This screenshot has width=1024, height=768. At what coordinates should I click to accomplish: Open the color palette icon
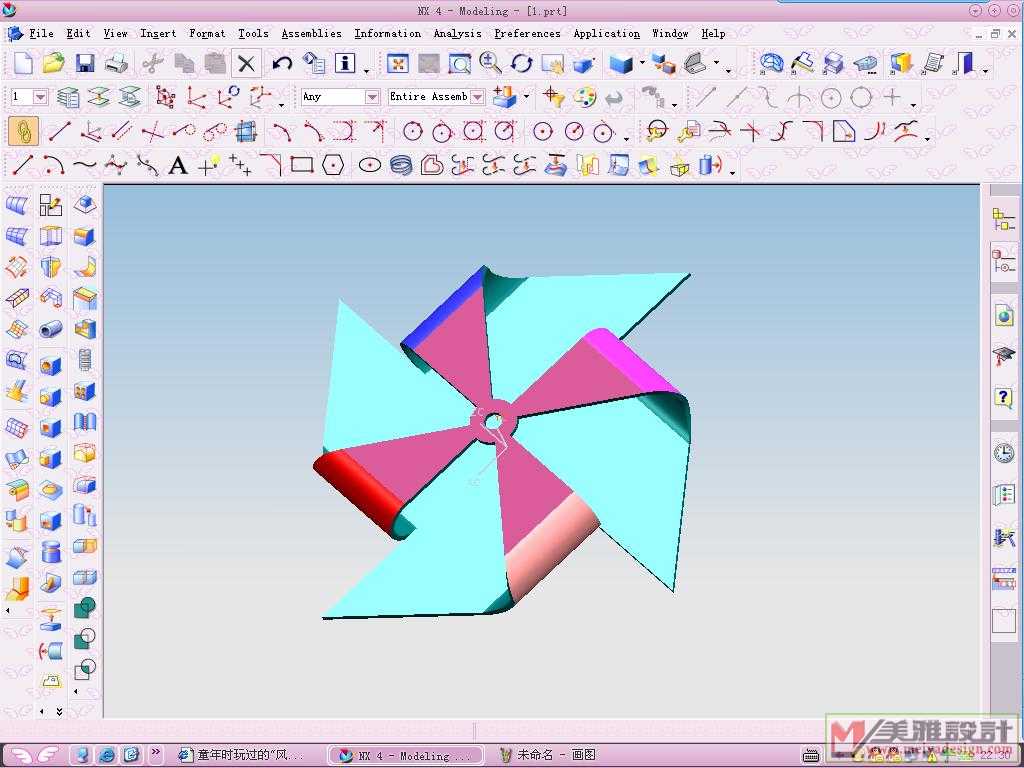pos(584,97)
